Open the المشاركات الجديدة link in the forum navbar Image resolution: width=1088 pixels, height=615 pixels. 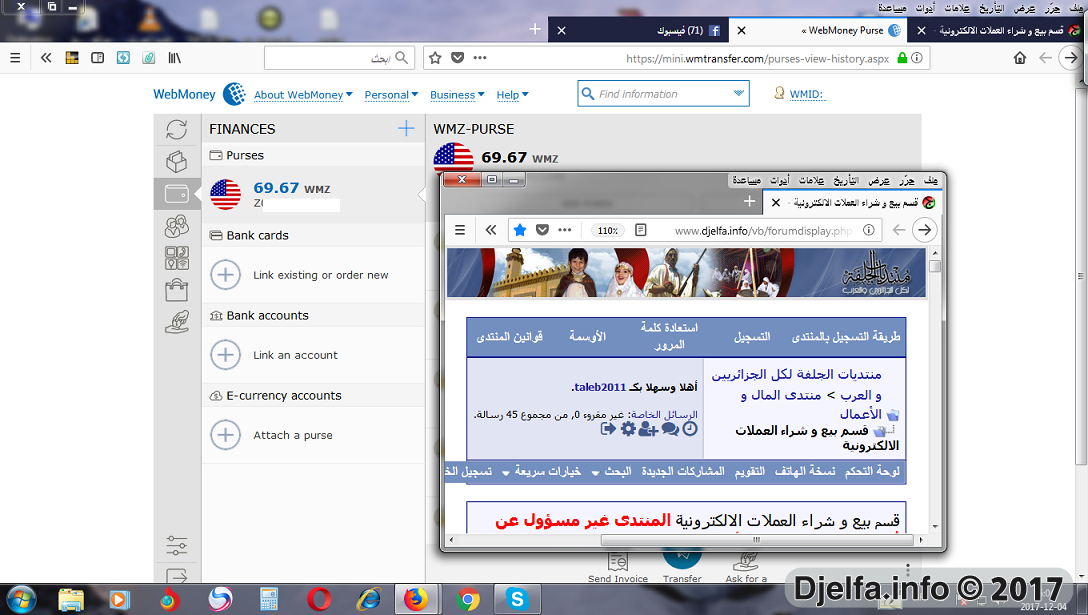click(x=683, y=471)
